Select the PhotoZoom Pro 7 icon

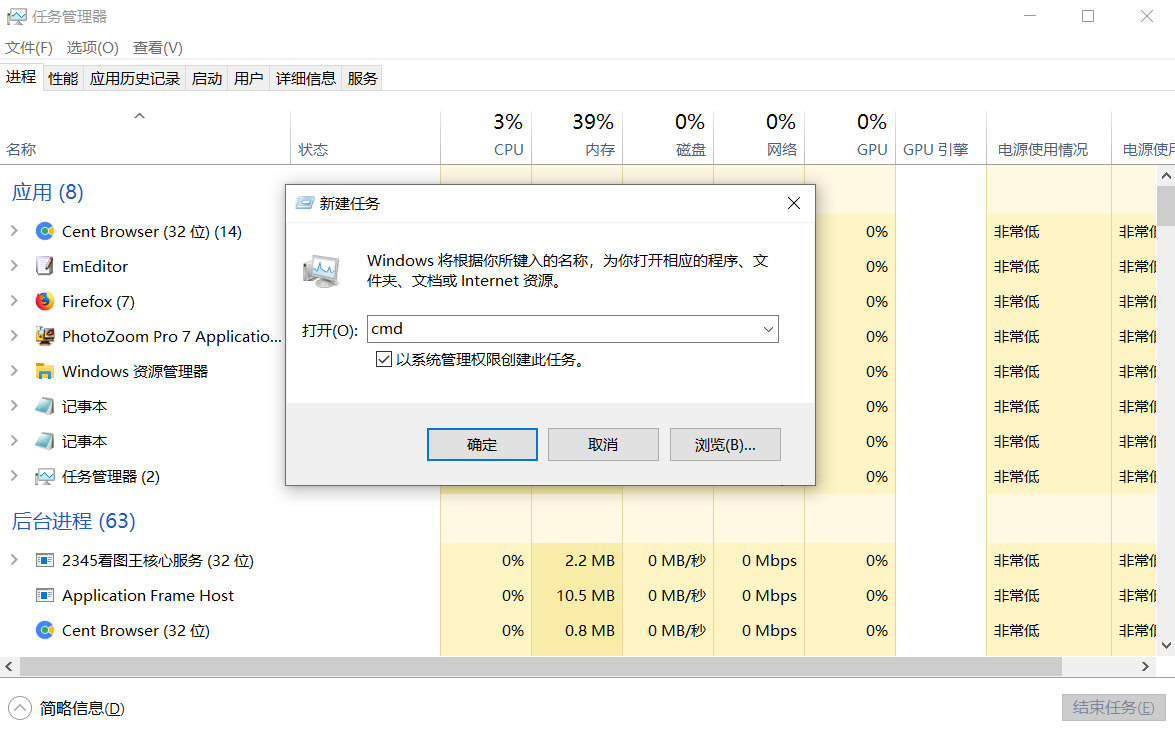(x=44, y=336)
